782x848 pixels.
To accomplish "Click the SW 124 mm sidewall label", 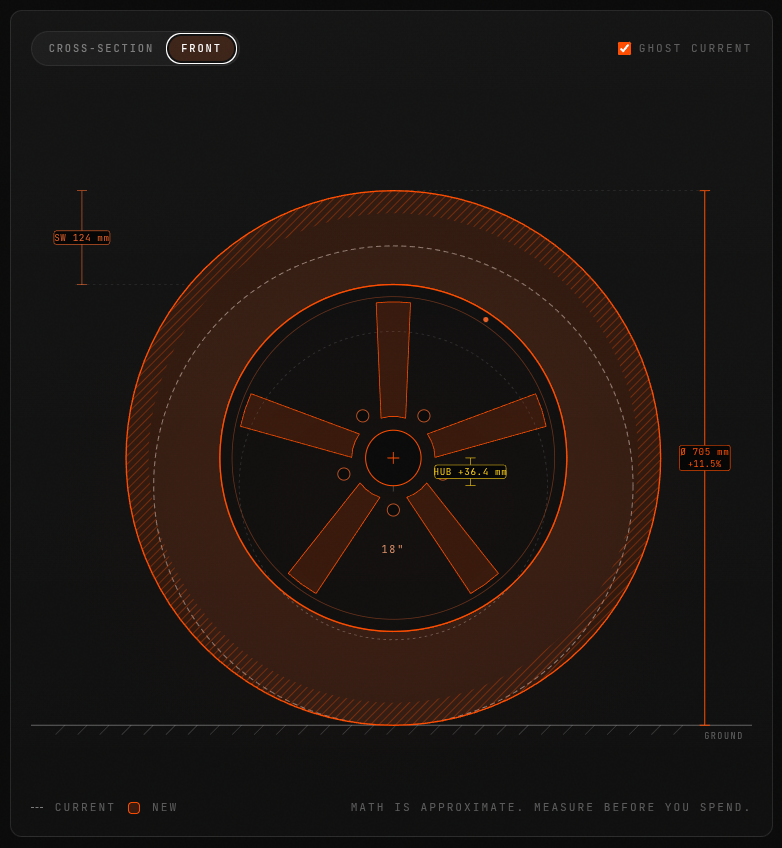I will [82, 237].
